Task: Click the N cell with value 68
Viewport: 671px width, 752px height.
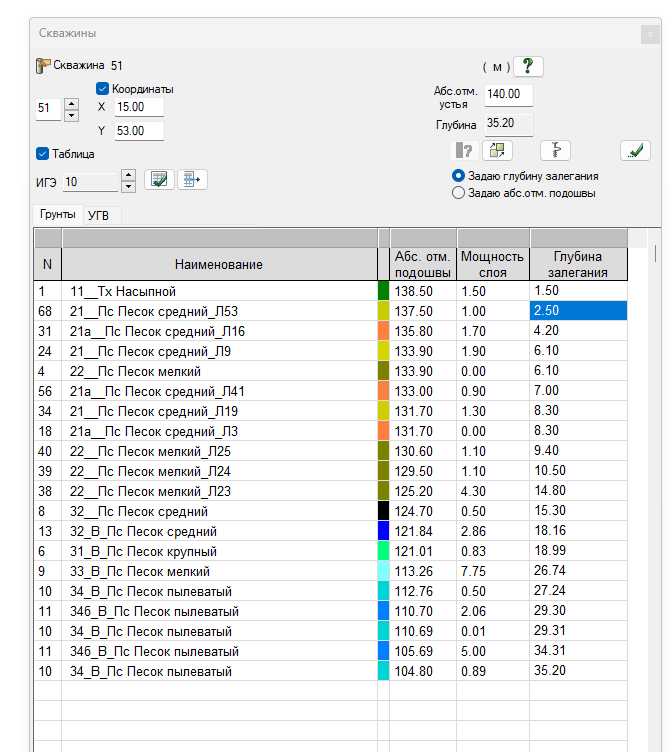Action: click(47, 311)
